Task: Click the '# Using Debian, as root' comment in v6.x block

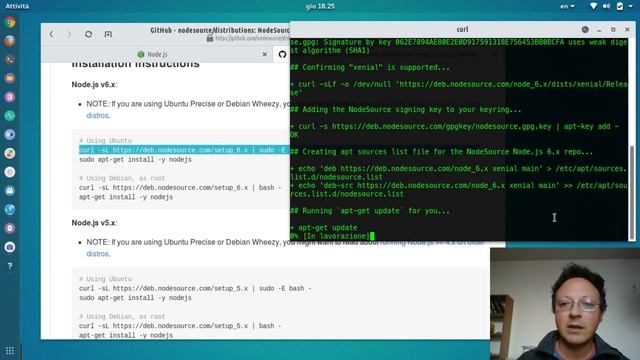Action: (x=122, y=178)
